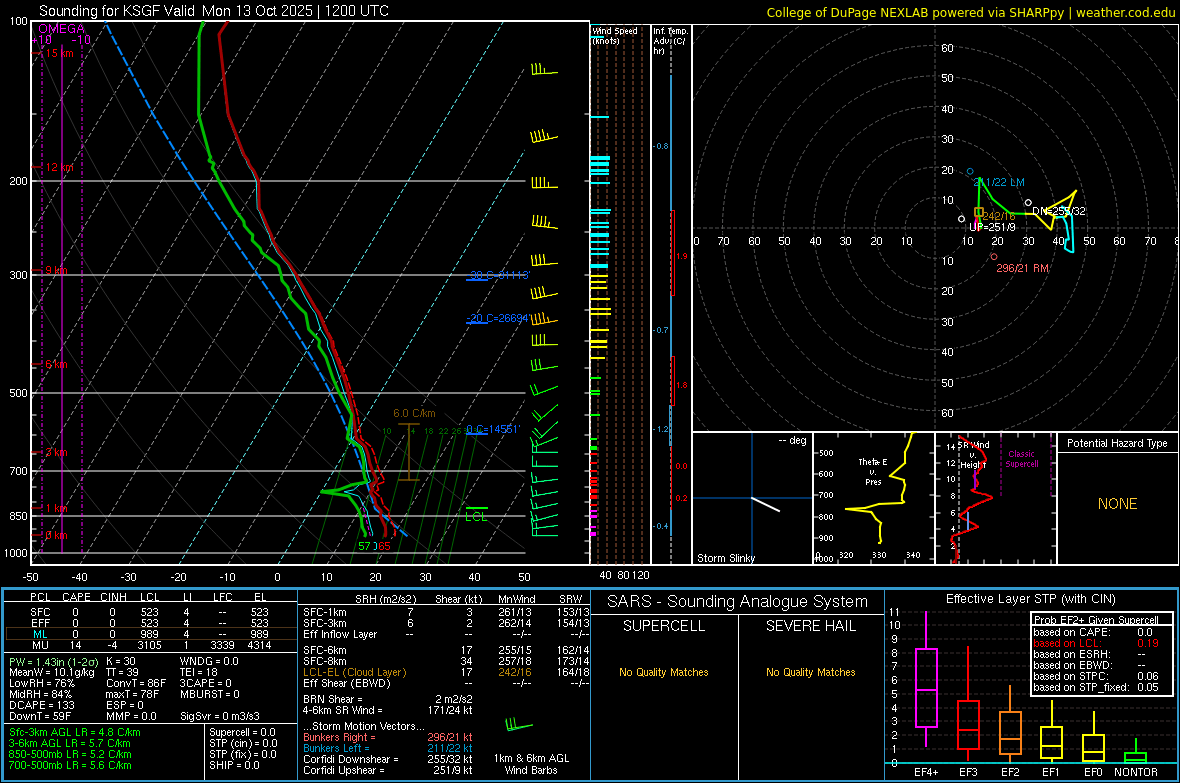This screenshot has height=783, width=1180.
Task: Click the Sounding for KSGF title text
Action: [x=214, y=11]
